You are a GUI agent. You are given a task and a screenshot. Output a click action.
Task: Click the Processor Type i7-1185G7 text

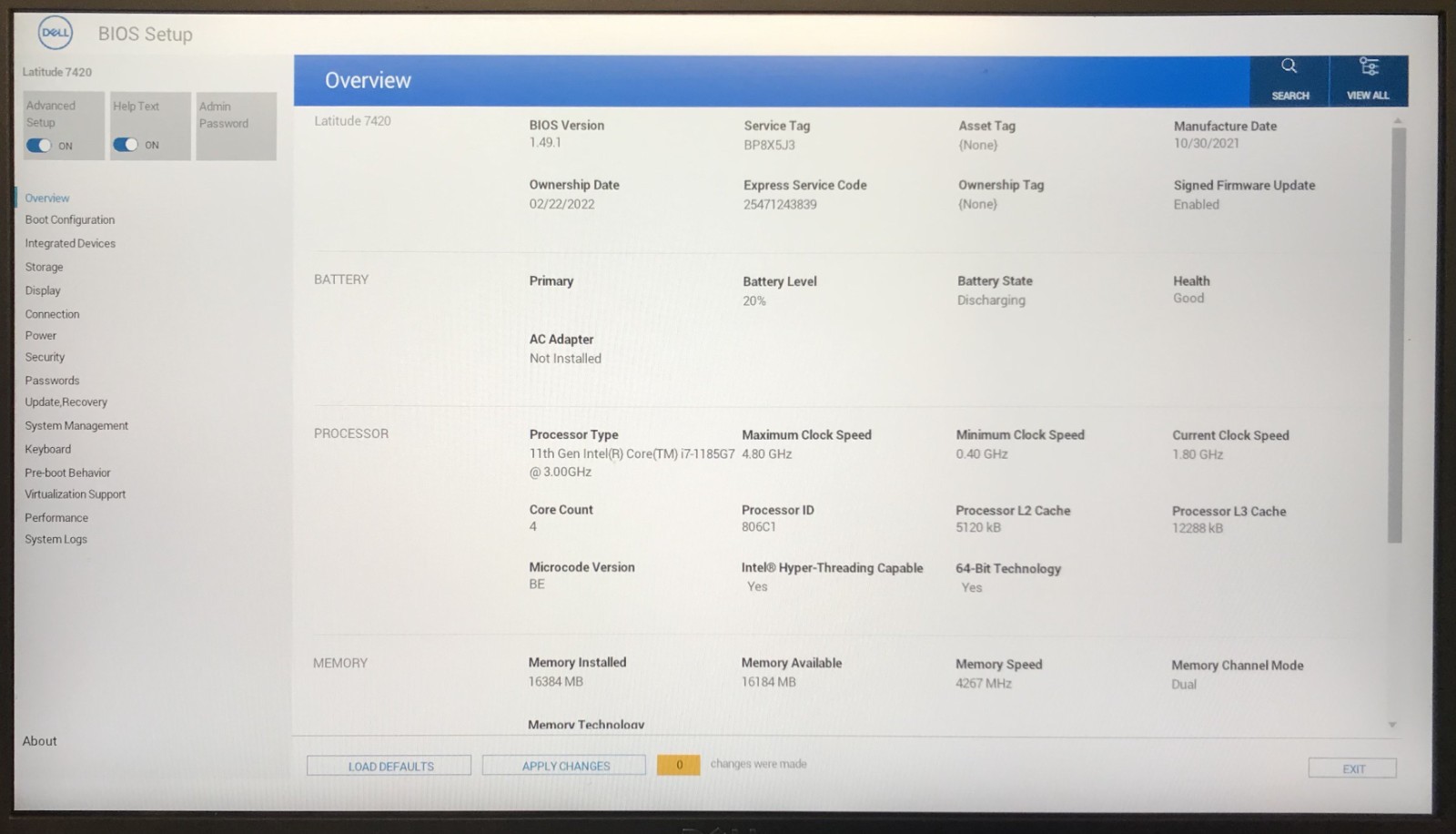(x=632, y=463)
